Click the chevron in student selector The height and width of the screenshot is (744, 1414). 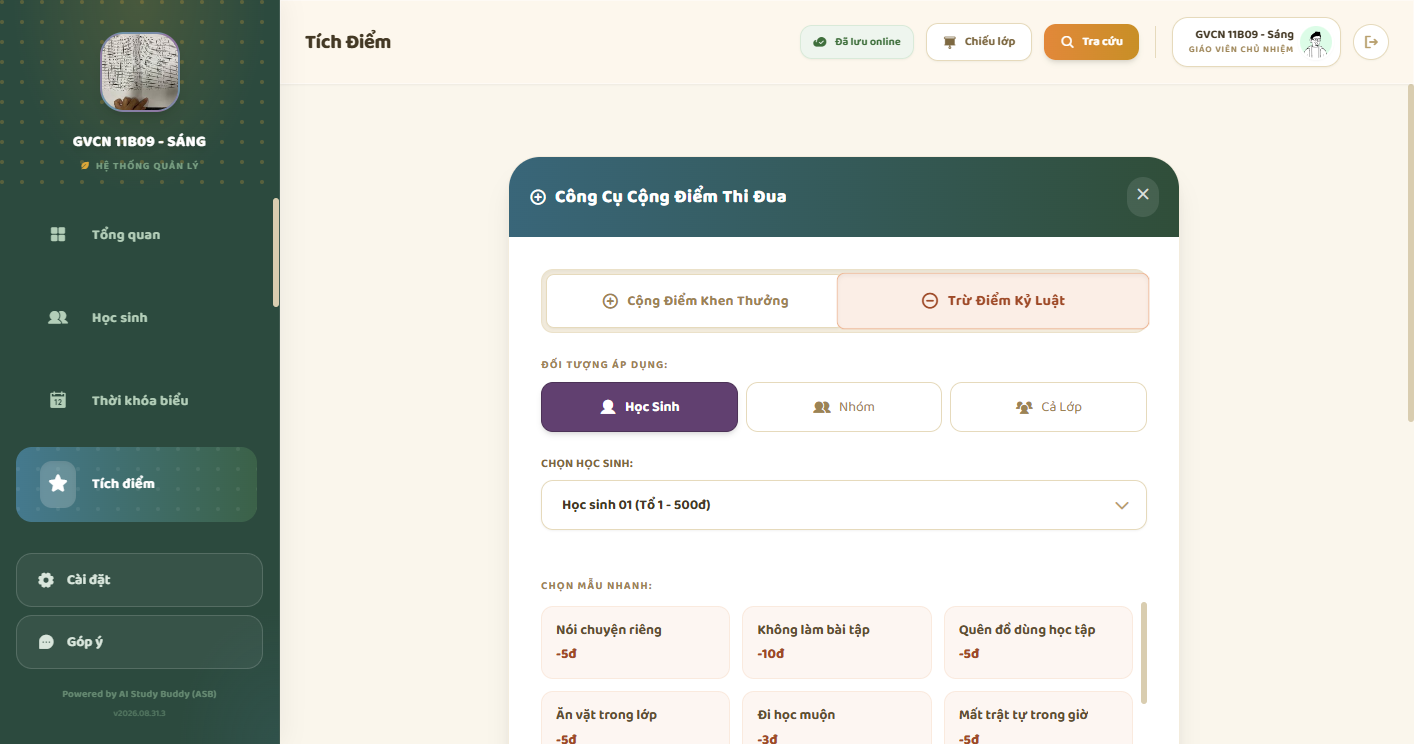click(x=1122, y=505)
